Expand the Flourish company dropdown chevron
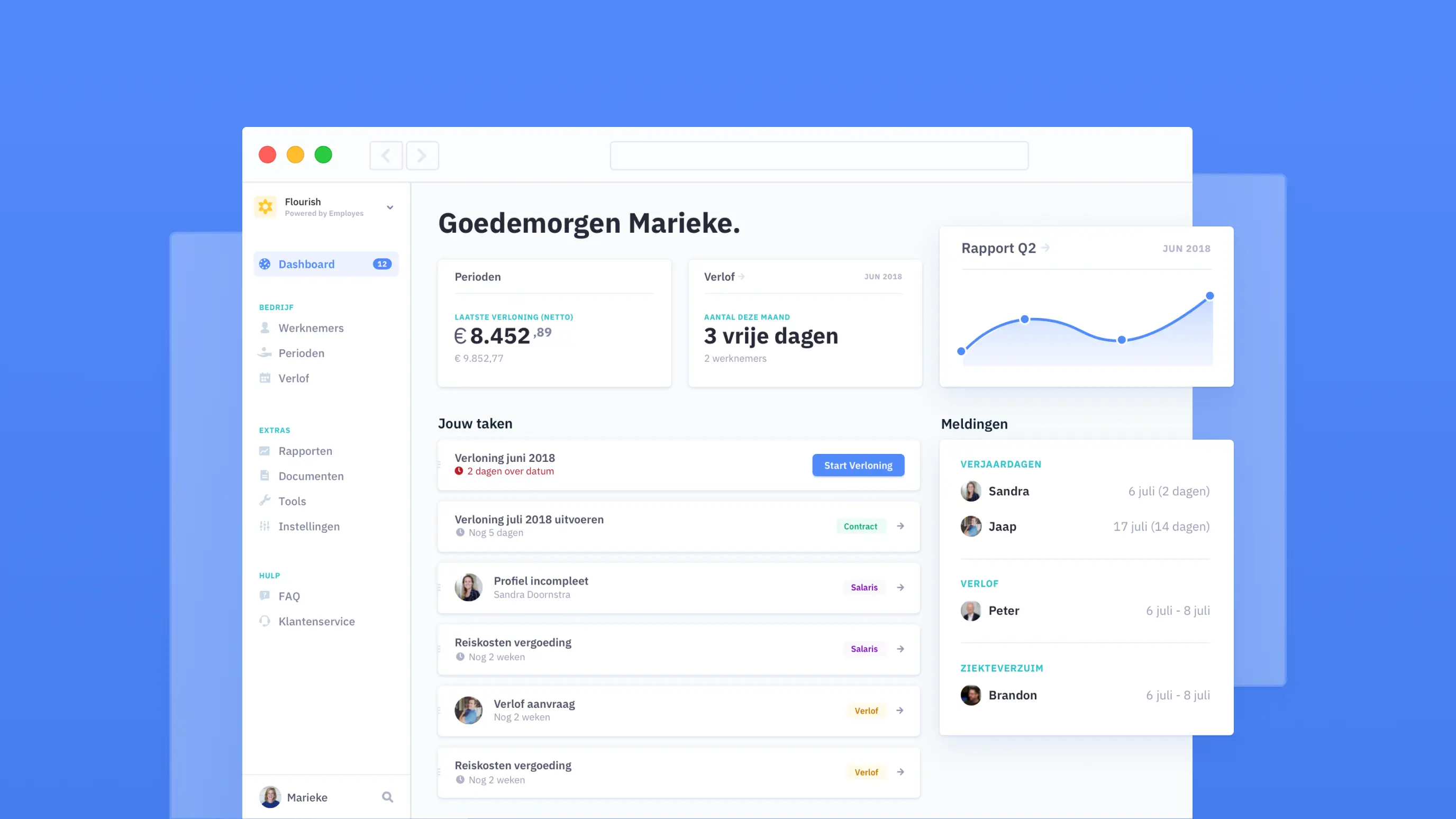 390,207
